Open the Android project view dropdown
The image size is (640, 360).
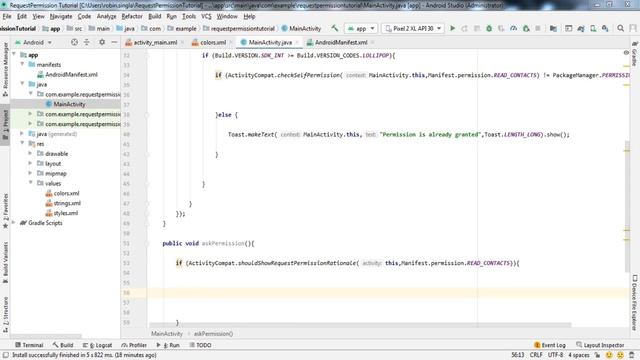click(33, 42)
